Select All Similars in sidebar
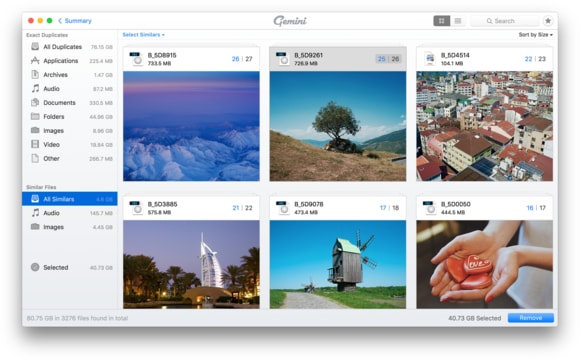 (70, 199)
